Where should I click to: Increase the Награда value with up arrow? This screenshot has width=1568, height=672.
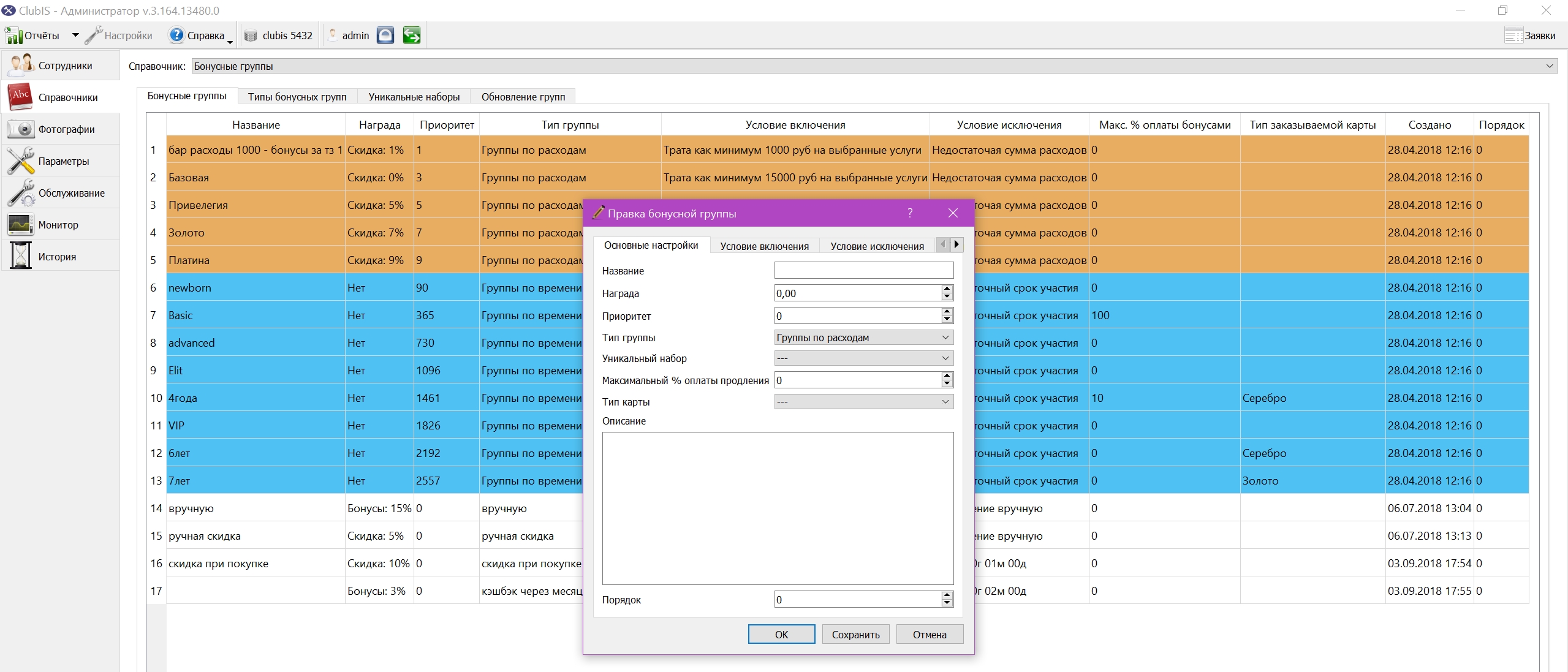tap(947, 289)
